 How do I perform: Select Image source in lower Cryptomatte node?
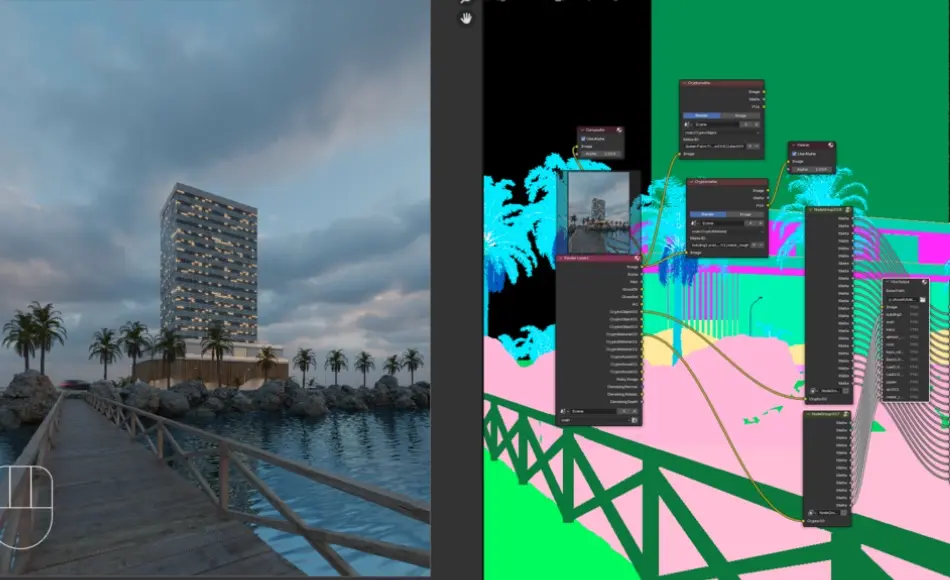pyautogui.click(x=746, y=214)
